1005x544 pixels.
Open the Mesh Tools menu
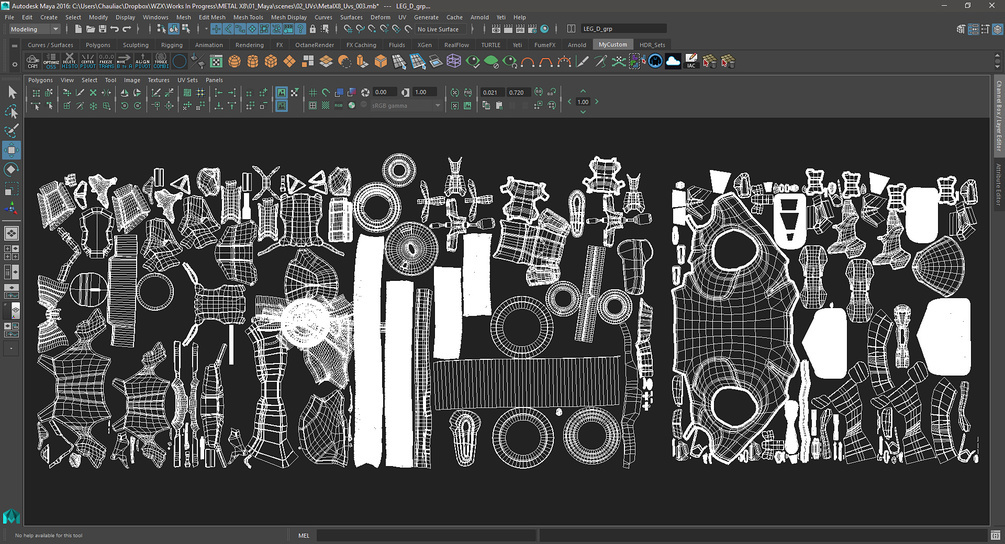click(248, 17)
